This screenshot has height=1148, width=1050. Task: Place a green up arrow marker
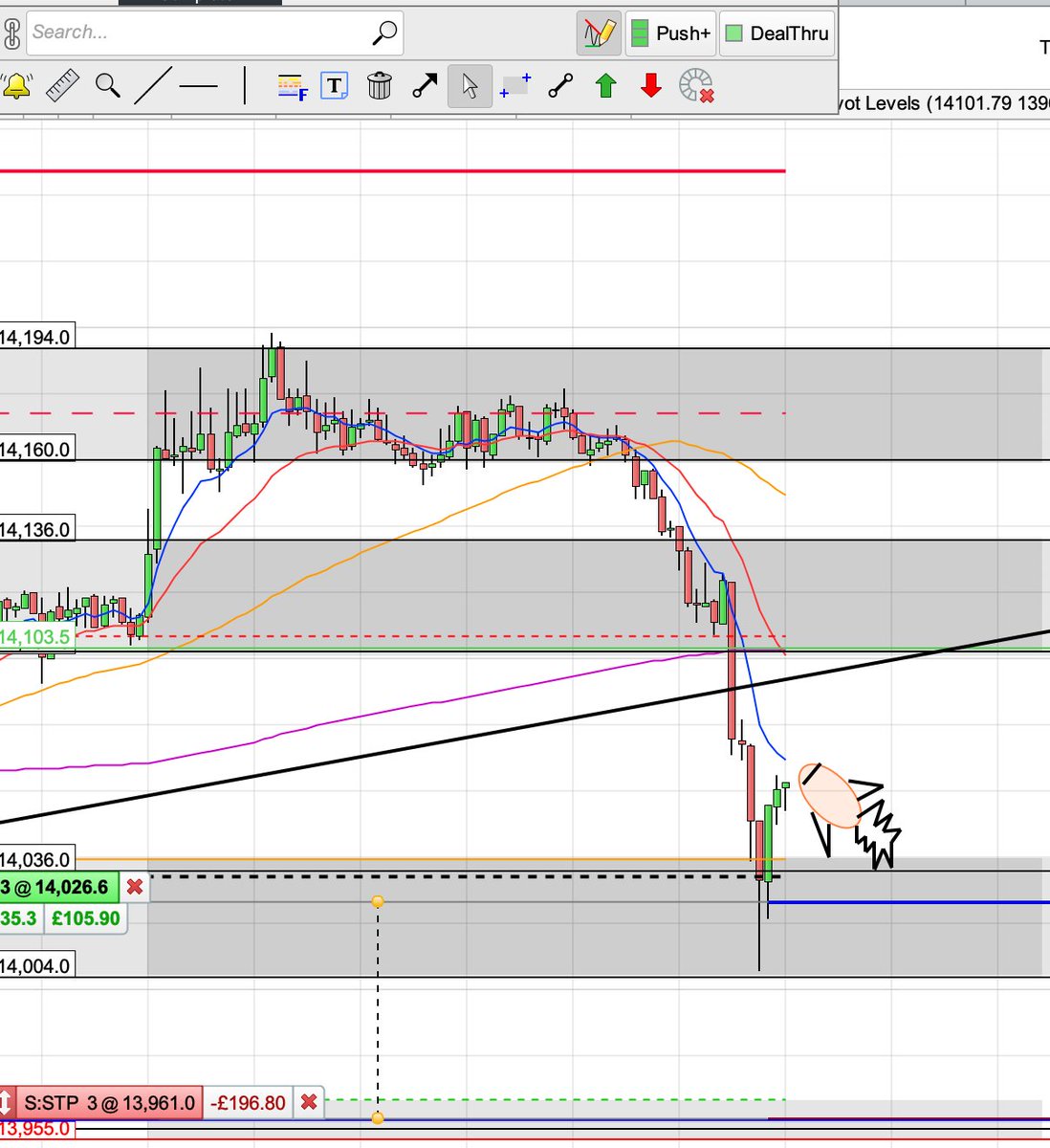(x=605, y=86)
